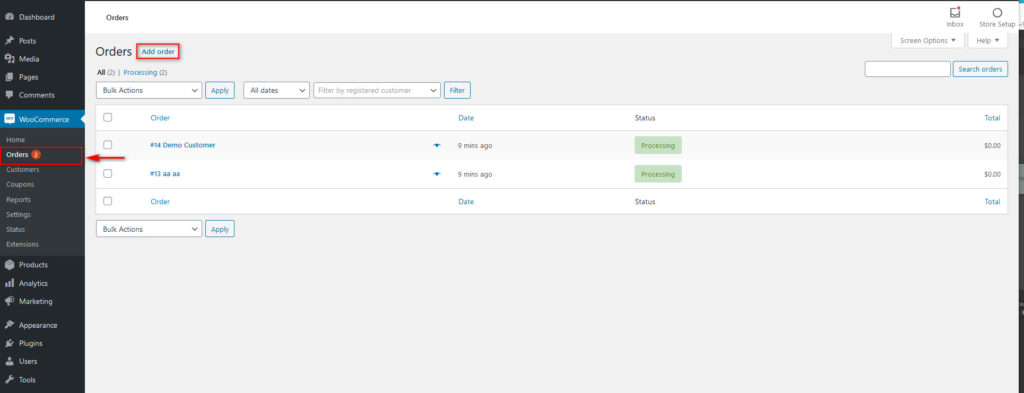This screenshot has height=393, width=1024.
Task: Toggle select-all checkbox in table footer
Action: pyautogui.click(x=108, y=201)
